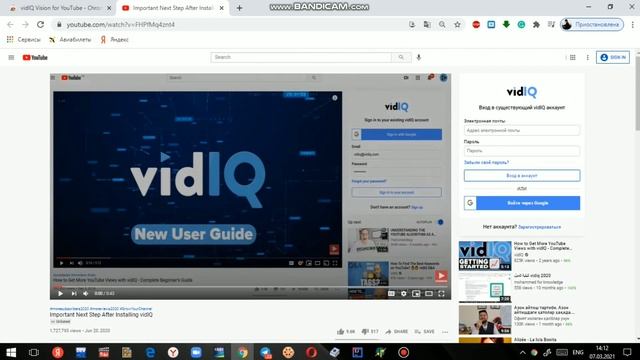
Task: Enter fullscreen mode on the video
Action: pyautogui.click(x=441, y=293)
